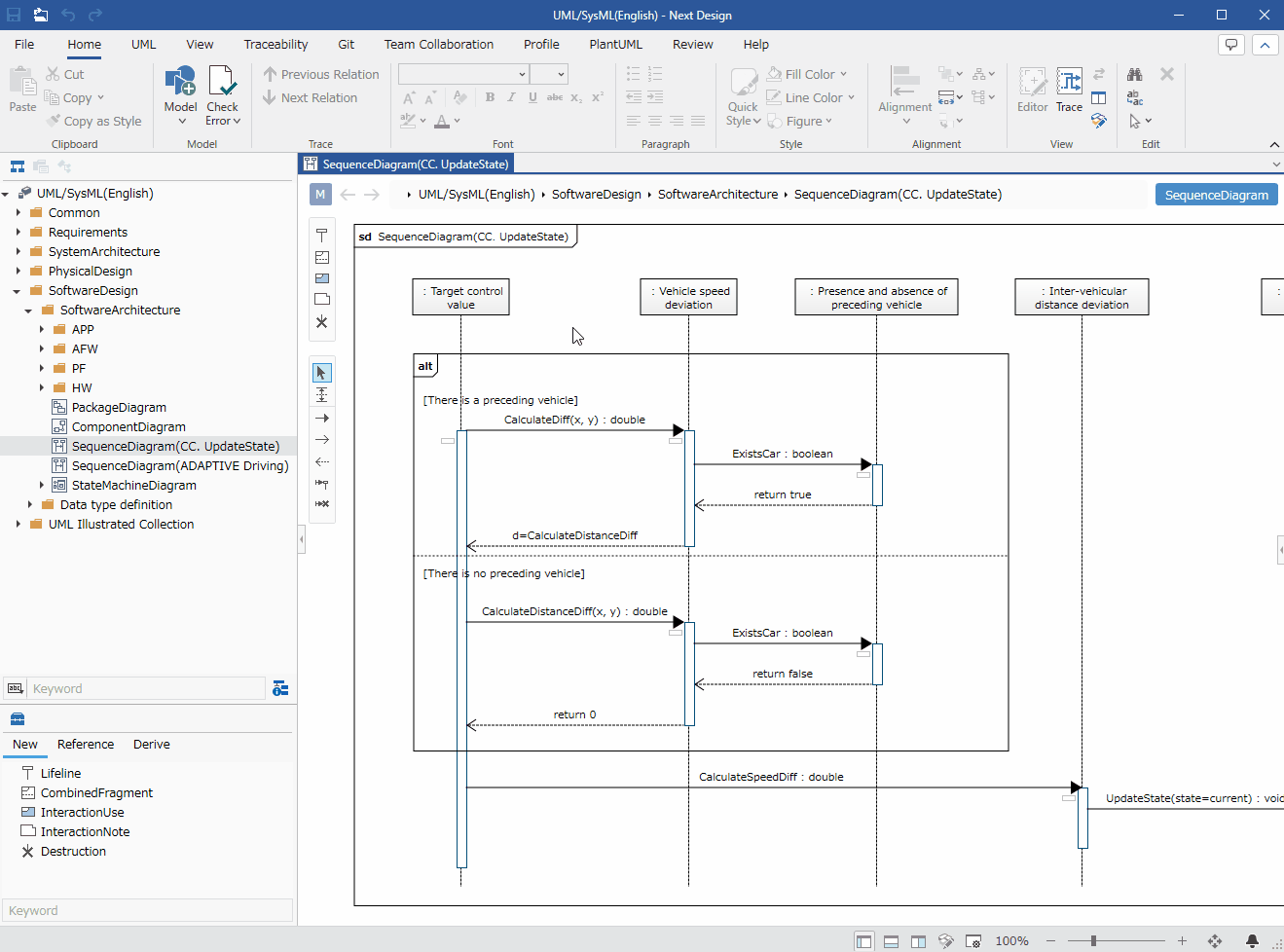Image resolution: width=1284 pixels, height=952 pixels.
Task: Click the SequenceDiagram button at top right
Action: pyautogui.click(x=1216, y=195)
